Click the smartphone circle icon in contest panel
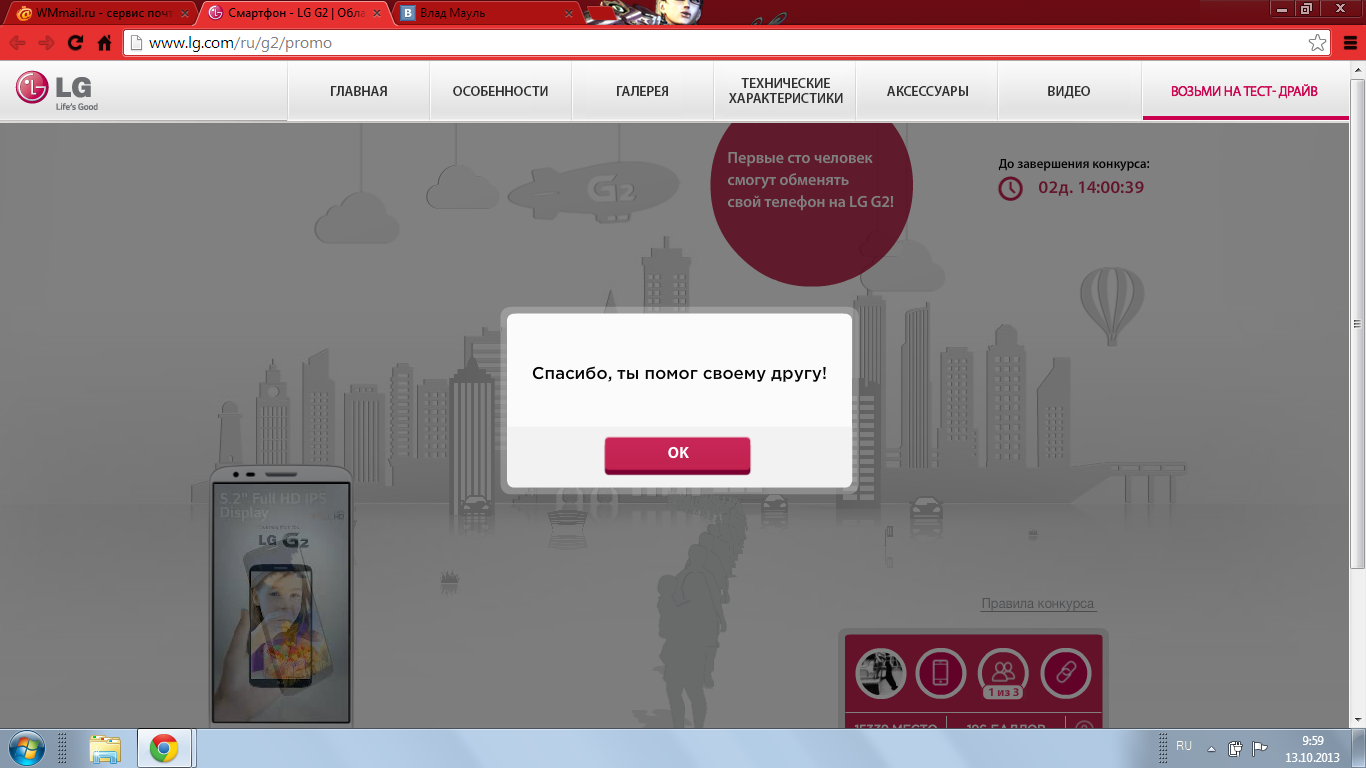Image resolution: width=1366 pixels, height=768 pixels. (x=940, y=673)
